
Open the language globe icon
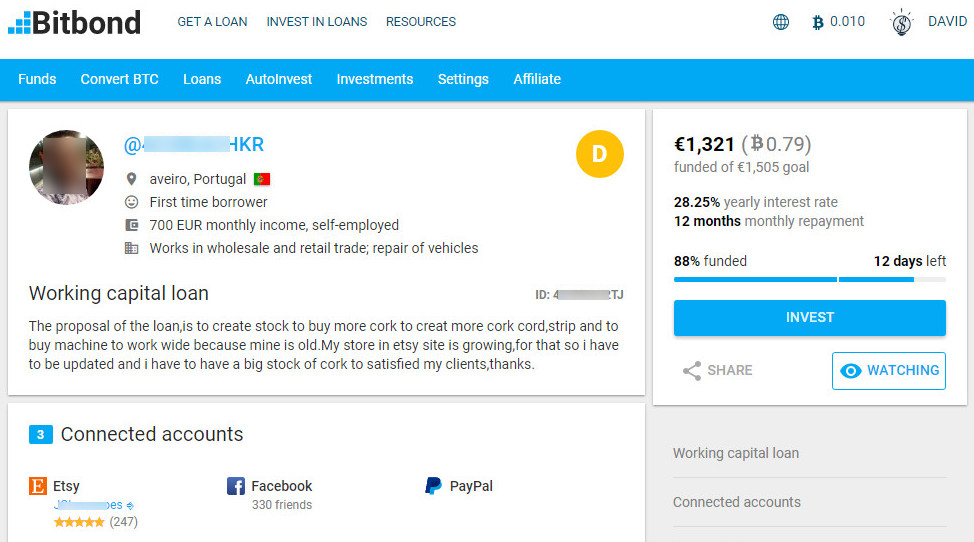point(781,22)
